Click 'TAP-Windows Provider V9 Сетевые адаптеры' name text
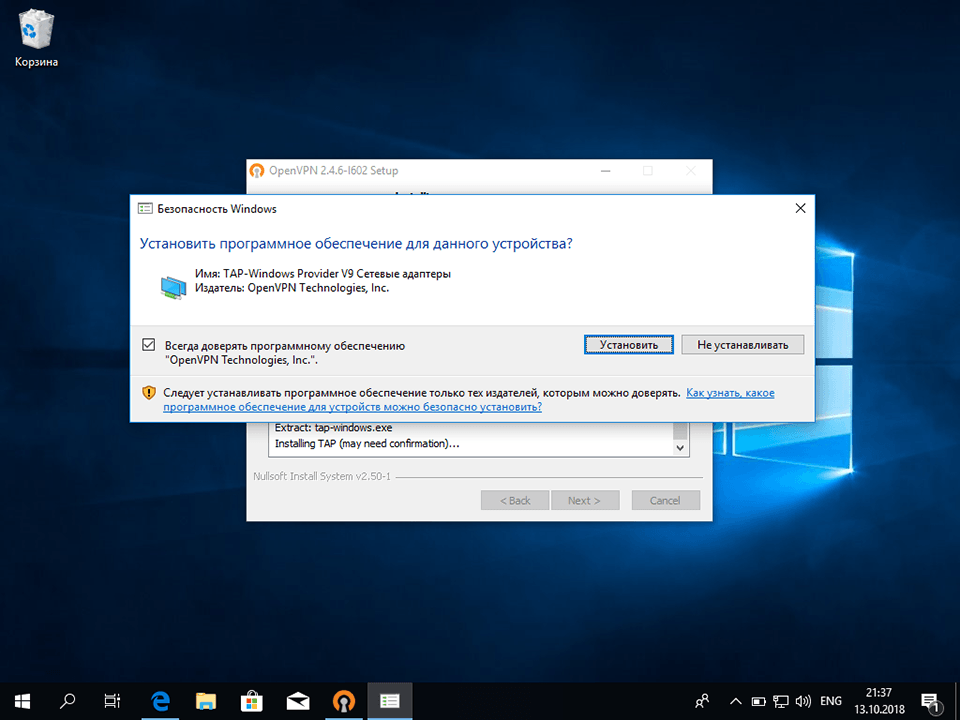 [337, 274]
